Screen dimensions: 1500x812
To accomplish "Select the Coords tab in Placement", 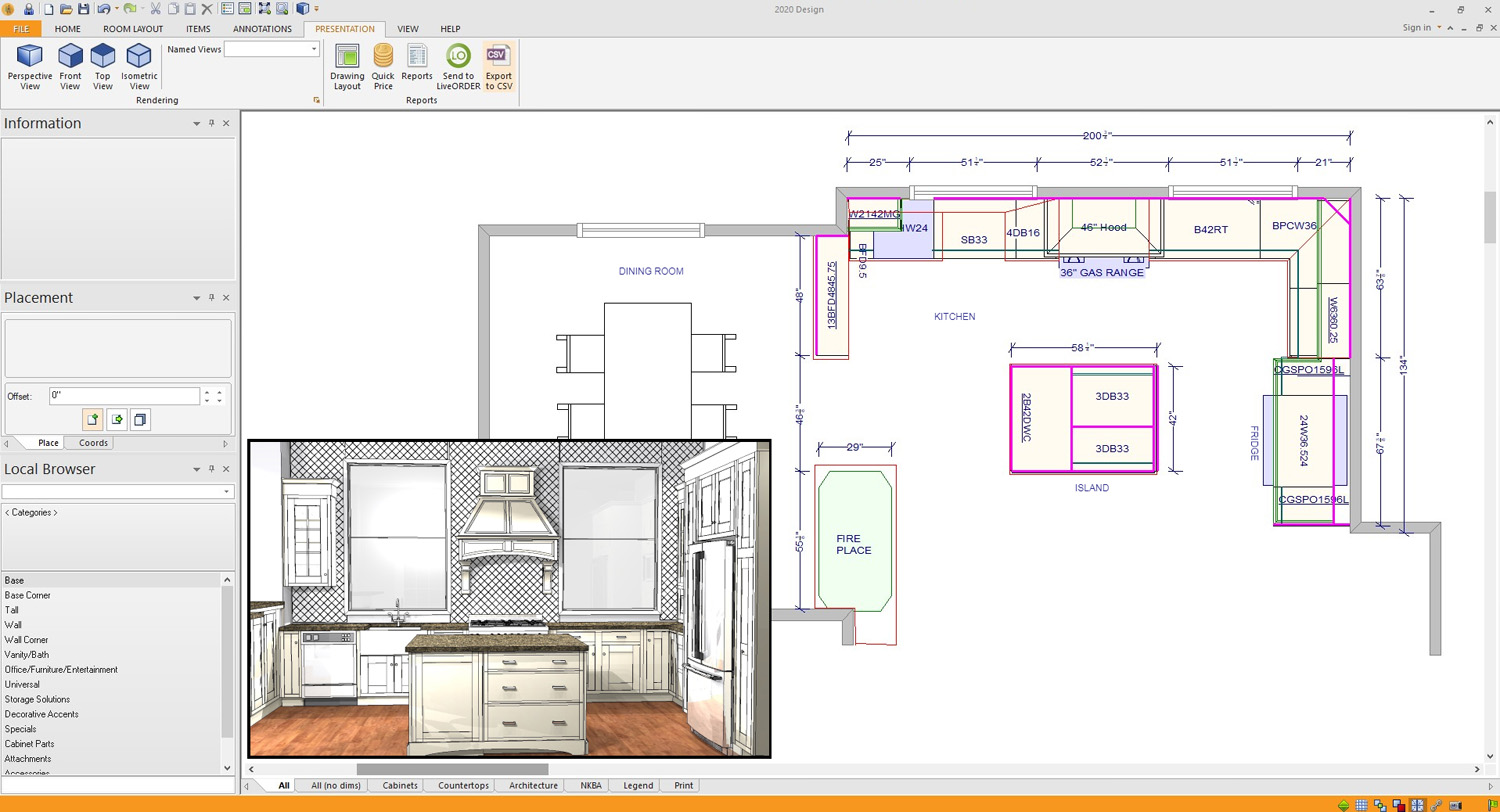I will [x=93, y=443].
